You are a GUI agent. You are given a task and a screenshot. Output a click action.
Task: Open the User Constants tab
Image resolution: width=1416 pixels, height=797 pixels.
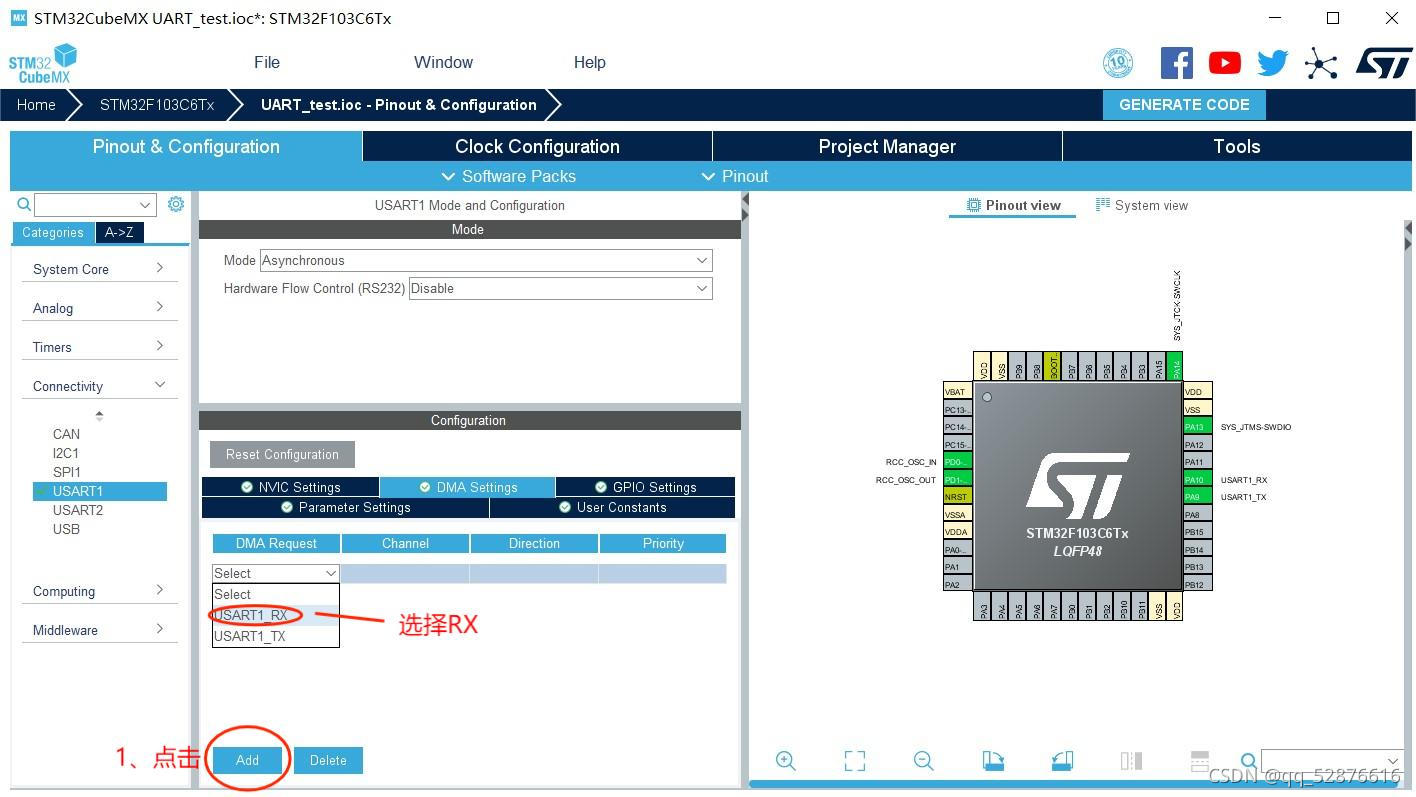tap(612, 507)
